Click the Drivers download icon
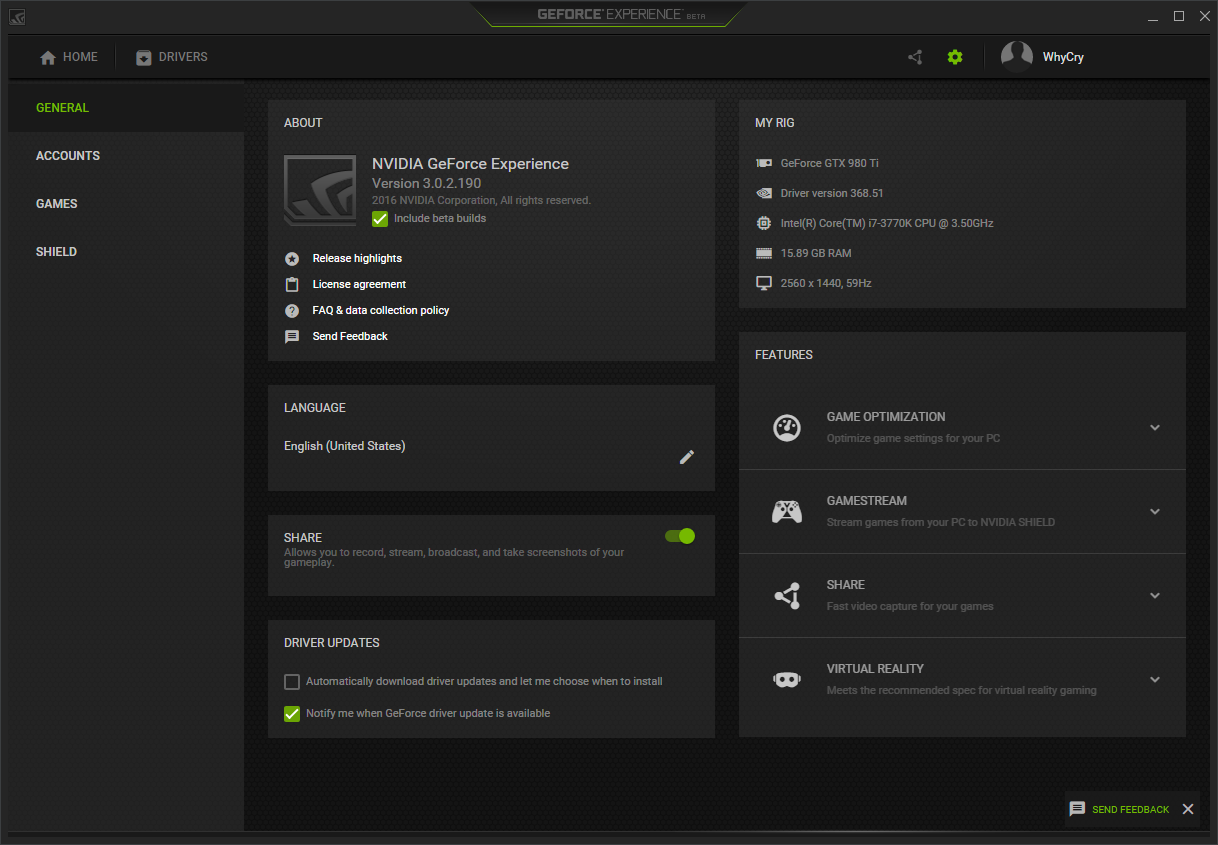The width and height of the screenshot is (1218, 845). click(x=144, y=58)
